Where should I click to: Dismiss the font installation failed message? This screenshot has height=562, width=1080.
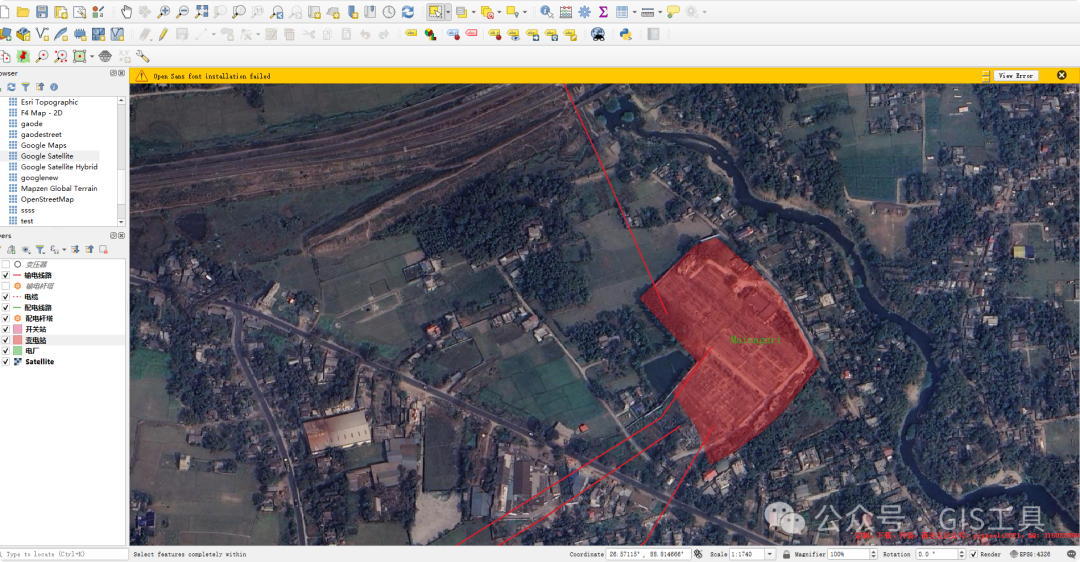1061,75
